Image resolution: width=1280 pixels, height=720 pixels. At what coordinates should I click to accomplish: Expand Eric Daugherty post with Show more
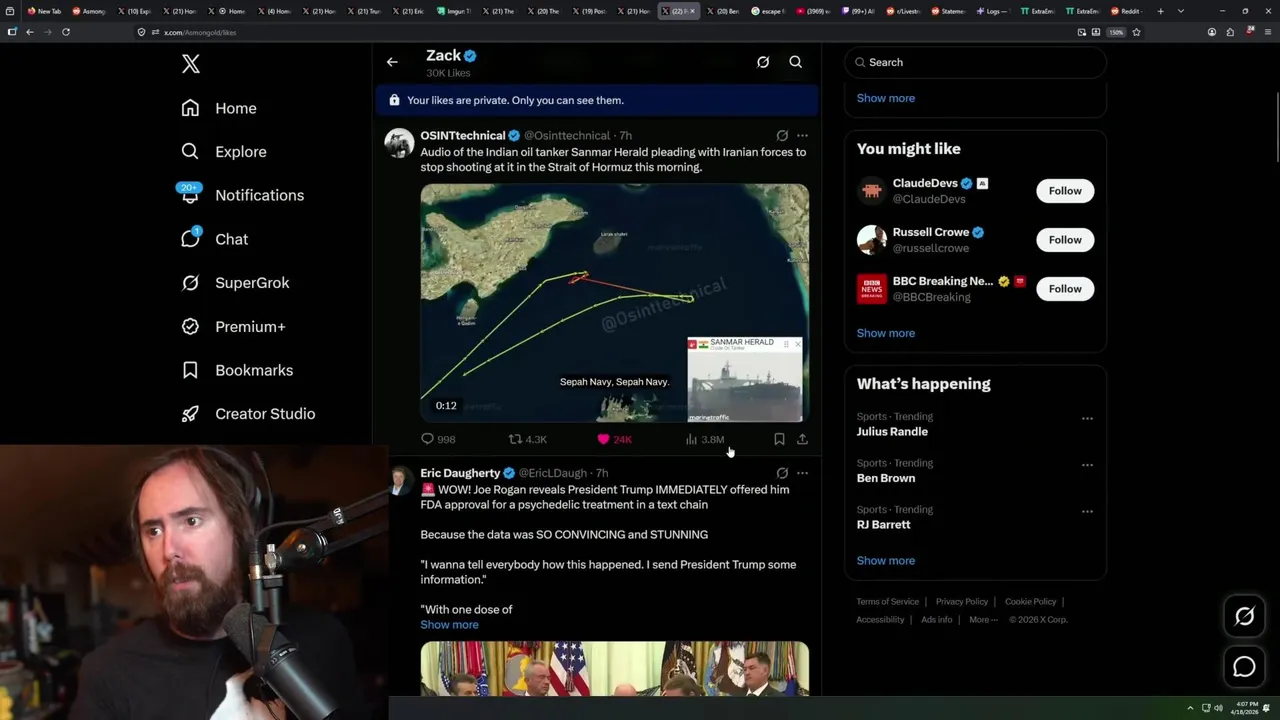tap(449, 625)
